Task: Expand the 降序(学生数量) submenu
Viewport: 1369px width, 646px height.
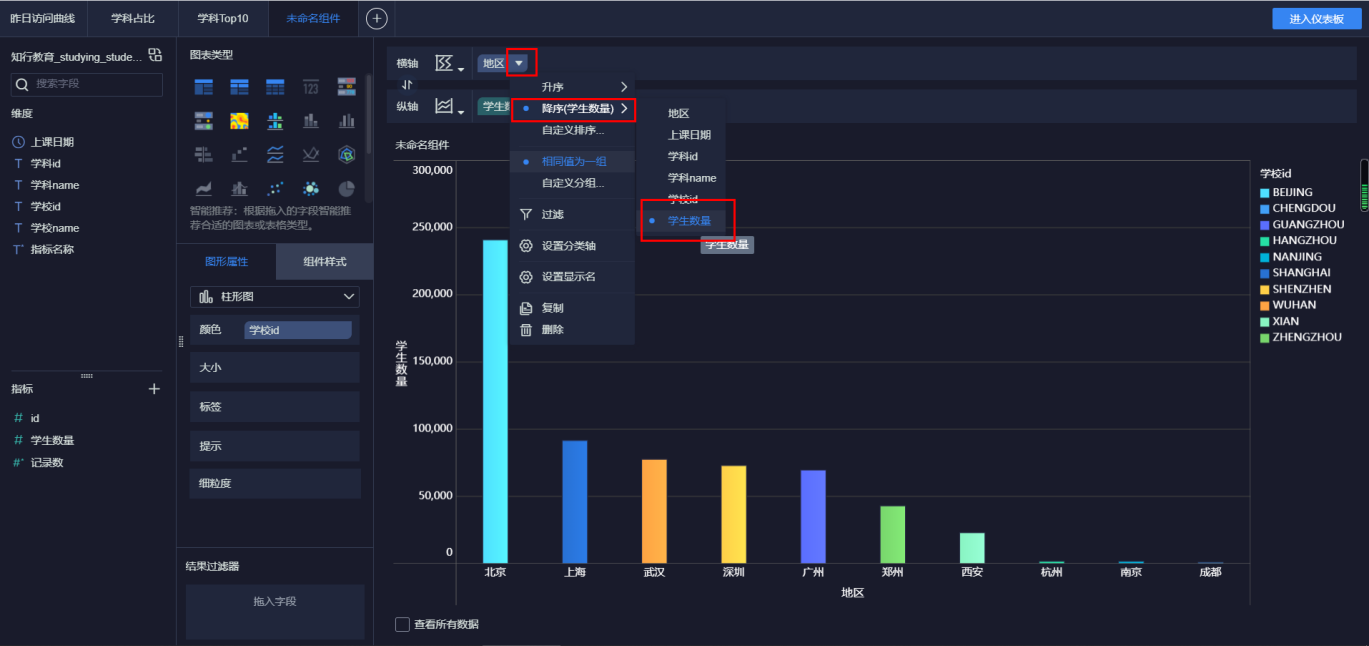Action: coord(572,108)
